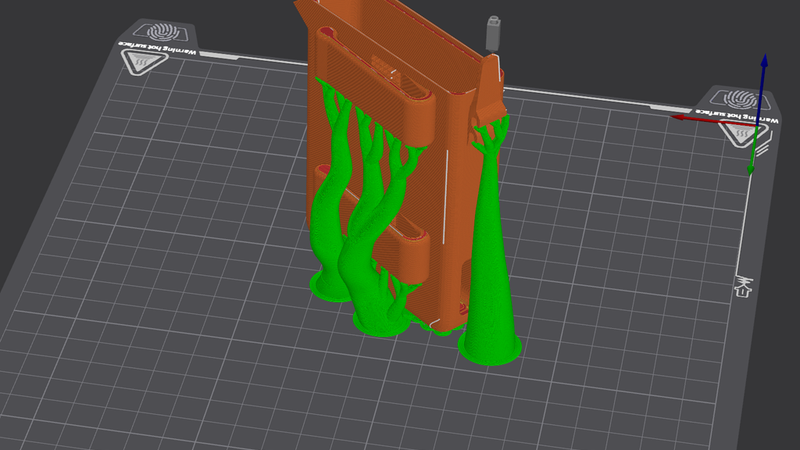
Task: Select the gray nozzle marker above the model
Action: point(493,33)
